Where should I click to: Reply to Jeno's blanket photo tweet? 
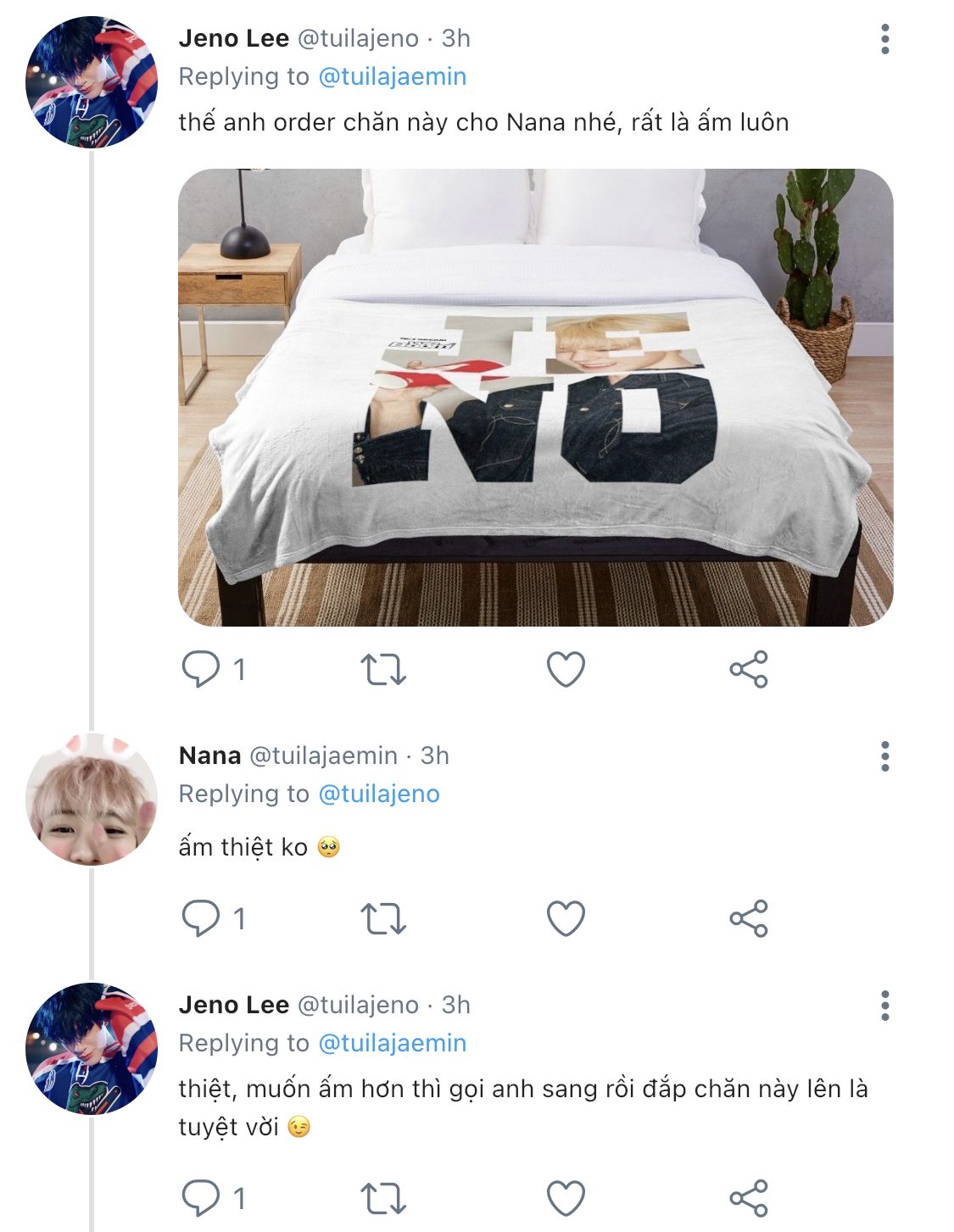coord(201,669)
